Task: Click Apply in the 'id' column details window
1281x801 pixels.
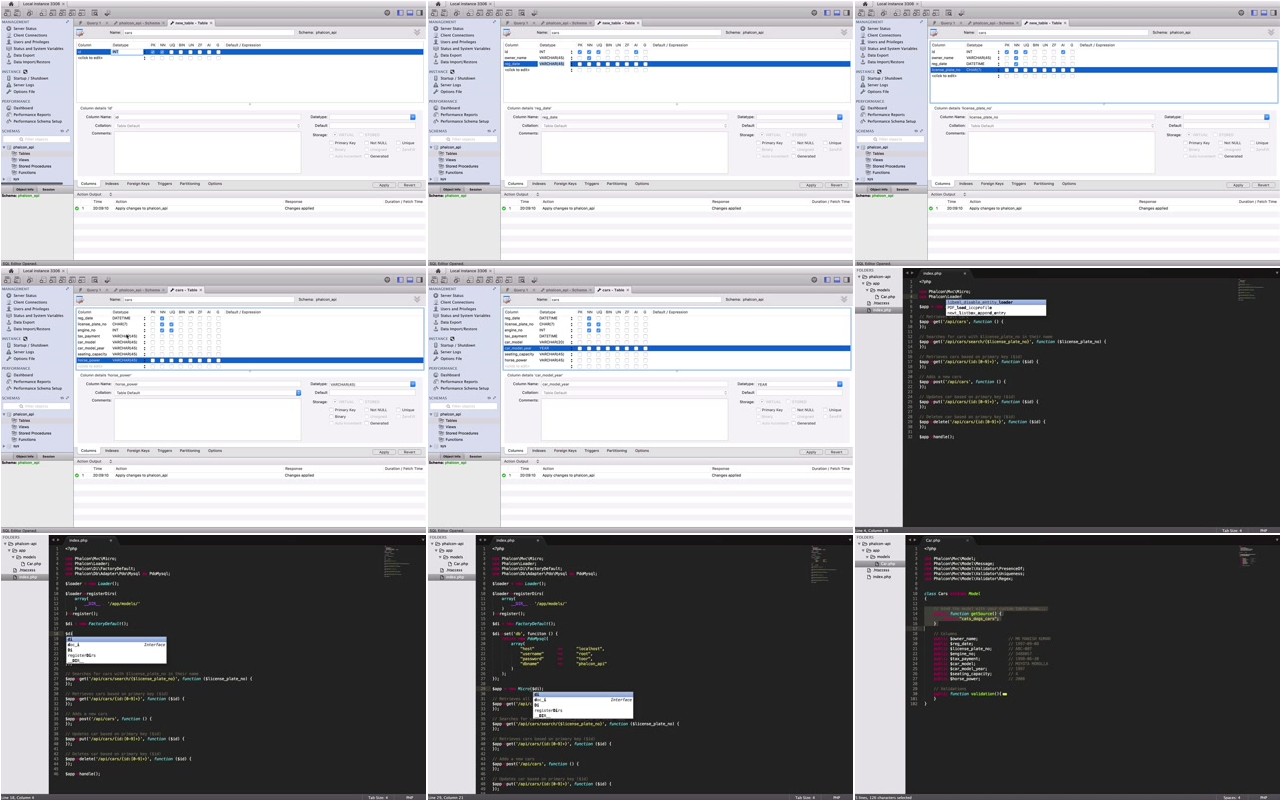Action: (x=384, y=185)
